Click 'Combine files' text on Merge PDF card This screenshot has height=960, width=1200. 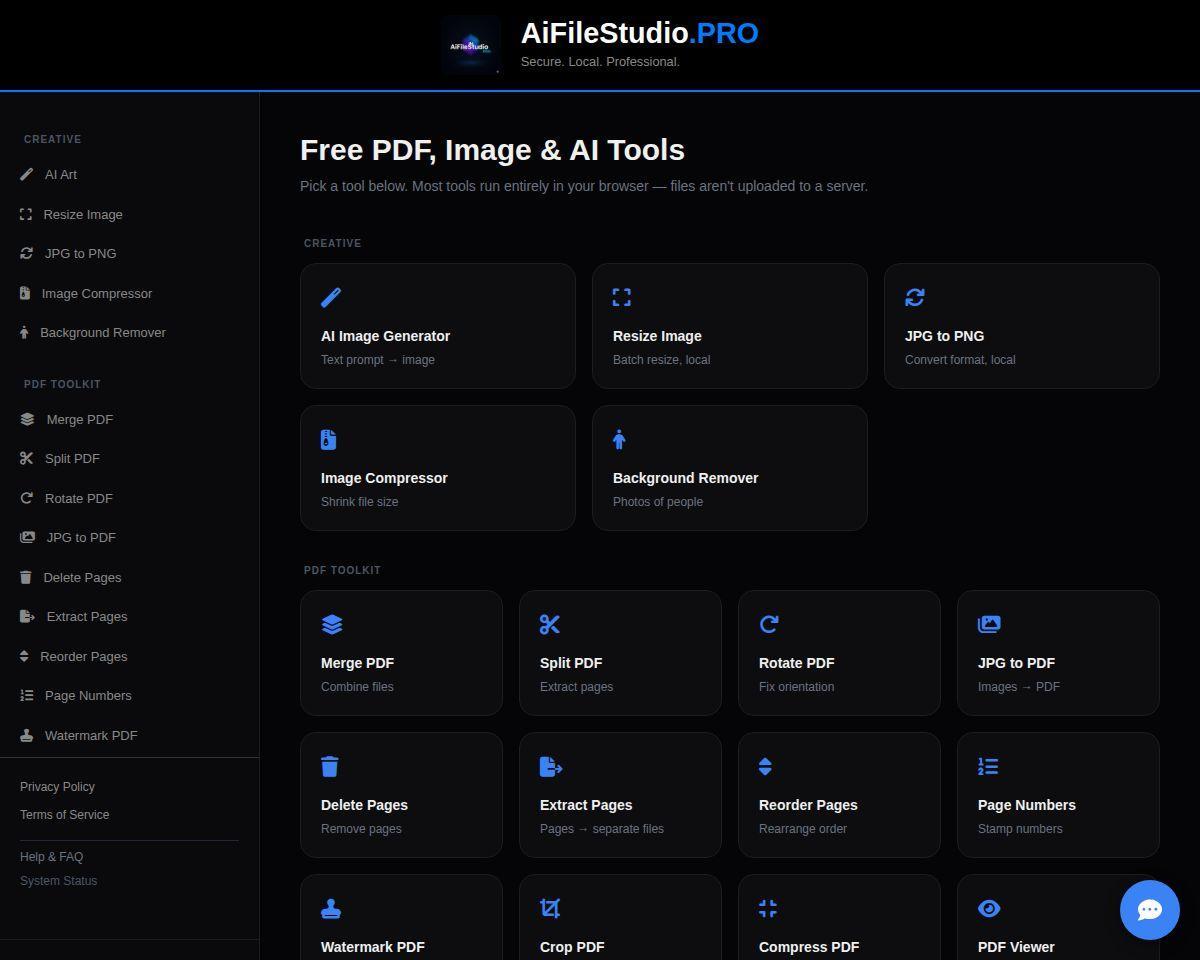tap(357, 687)
